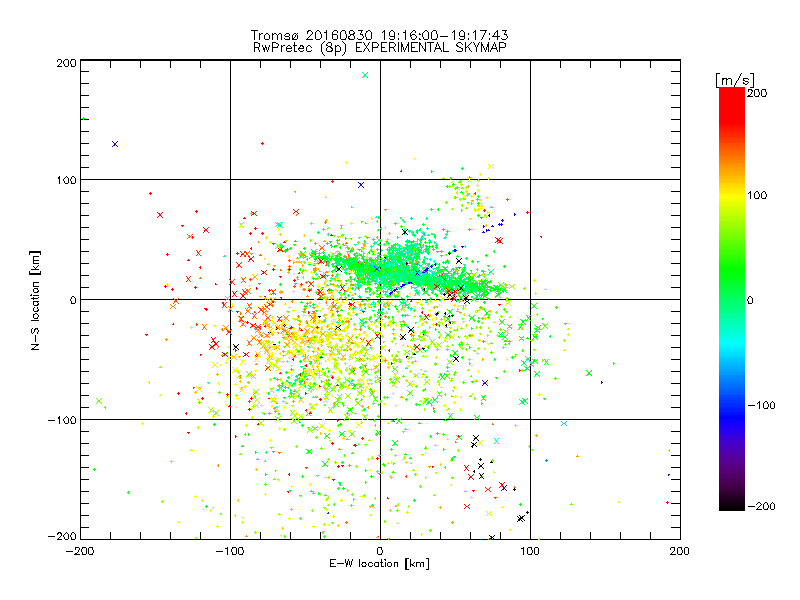Click the black X marker on the bottom axis
The height and width of the screenshot is (600, 800).
pos(492,537)
